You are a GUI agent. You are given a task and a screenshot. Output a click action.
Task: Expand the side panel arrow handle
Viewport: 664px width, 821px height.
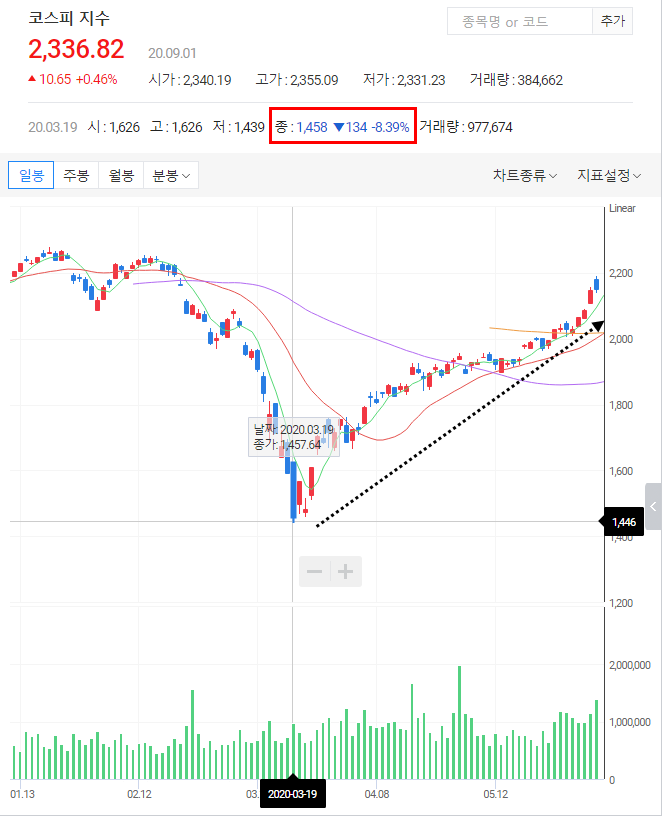click(653, 506)
